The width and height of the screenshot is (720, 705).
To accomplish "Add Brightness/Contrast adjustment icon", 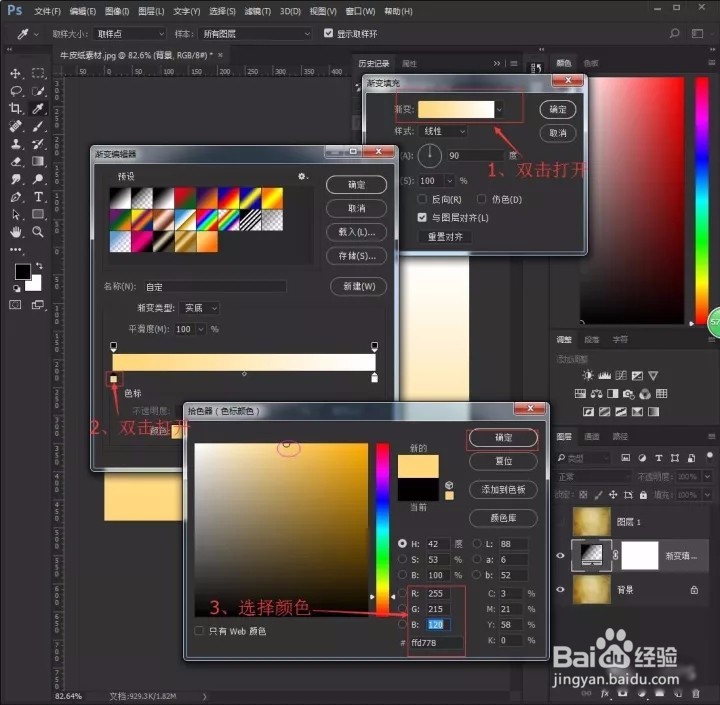I will click(588, 376).
